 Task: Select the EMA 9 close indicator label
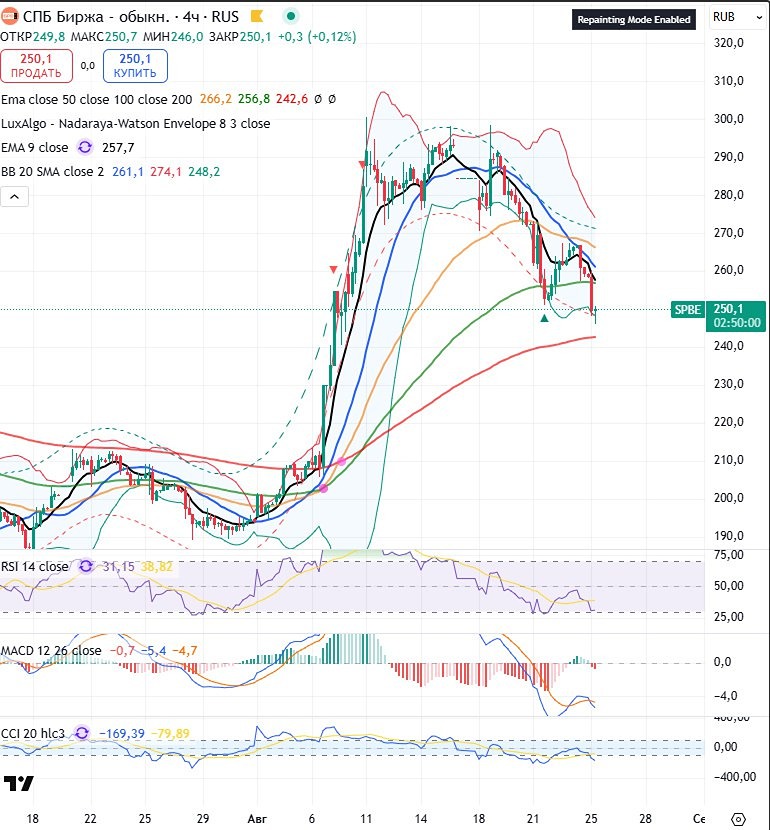34,147
